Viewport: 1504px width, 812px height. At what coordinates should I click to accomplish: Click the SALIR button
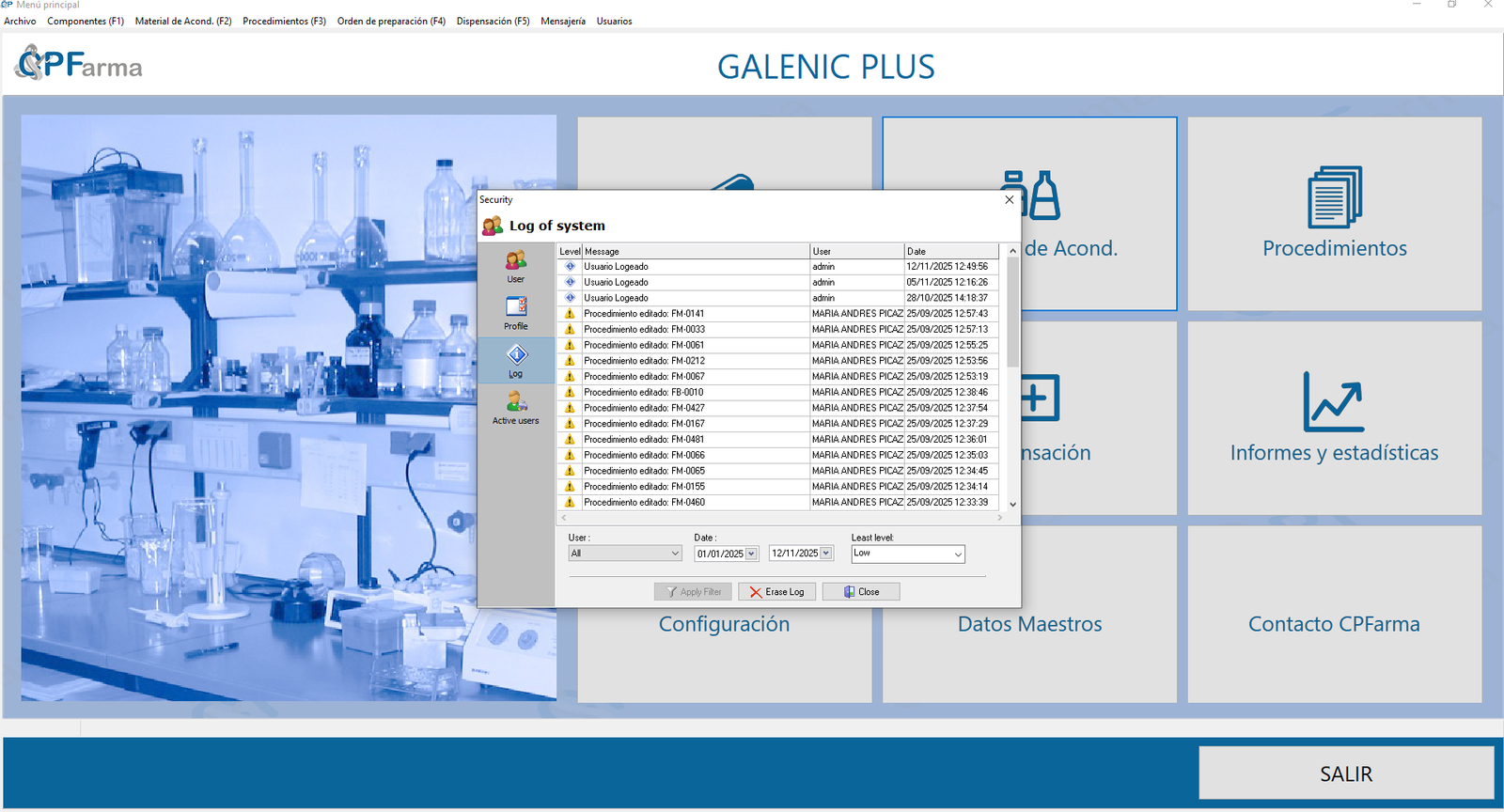pos(1345,773)
